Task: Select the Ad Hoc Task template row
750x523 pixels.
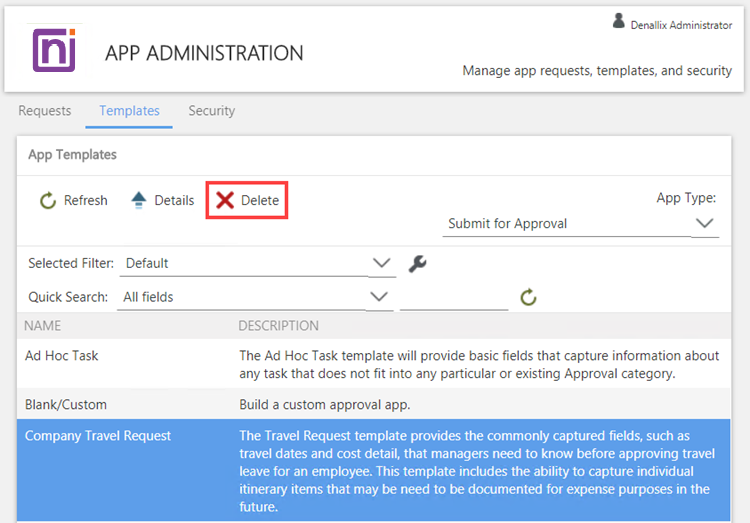Action: [x=62, y=355]
